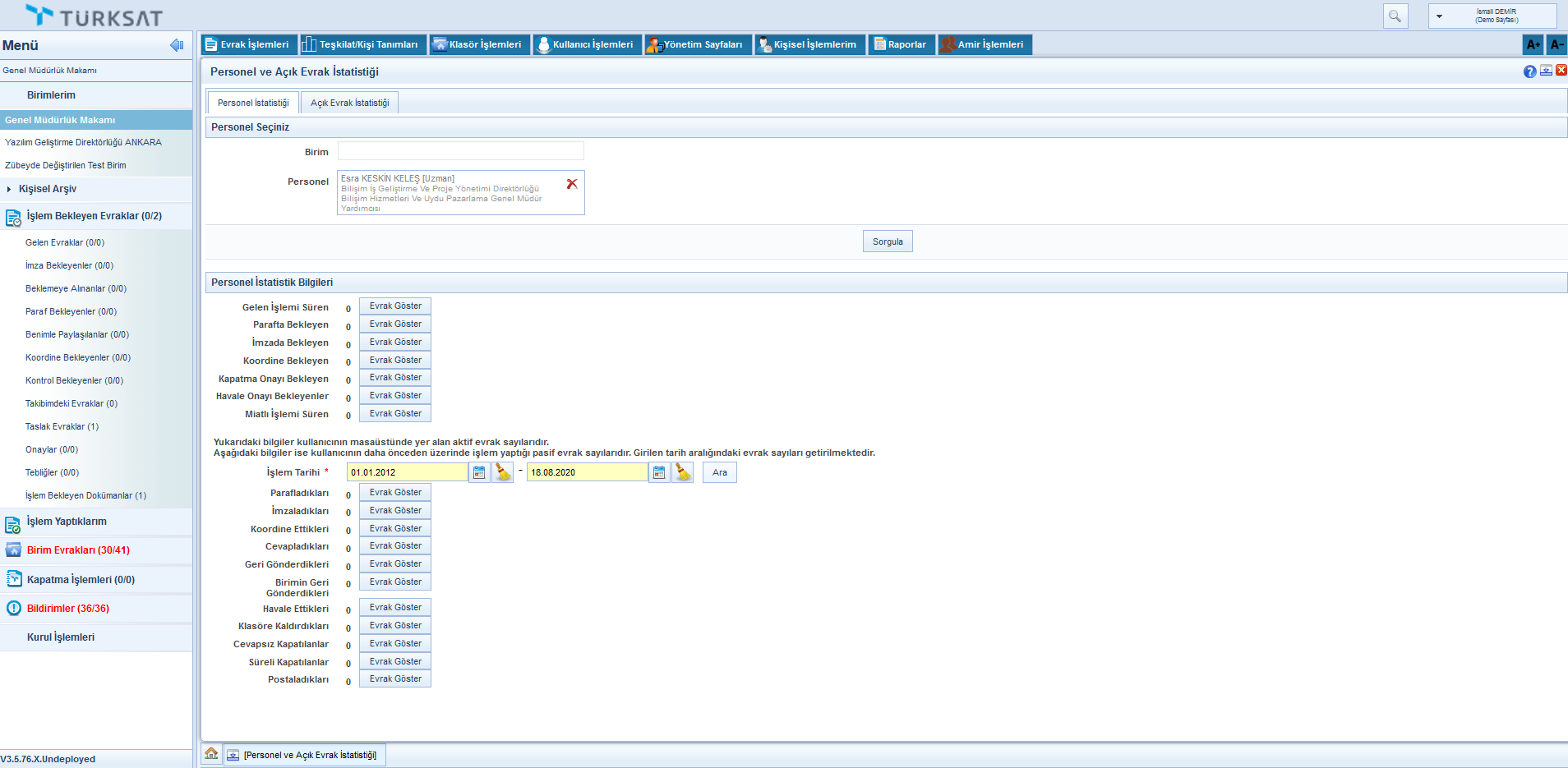Screen dimensions: 1568x768
Task: Increase font size with A+ button
Action: pos(1533,44)
